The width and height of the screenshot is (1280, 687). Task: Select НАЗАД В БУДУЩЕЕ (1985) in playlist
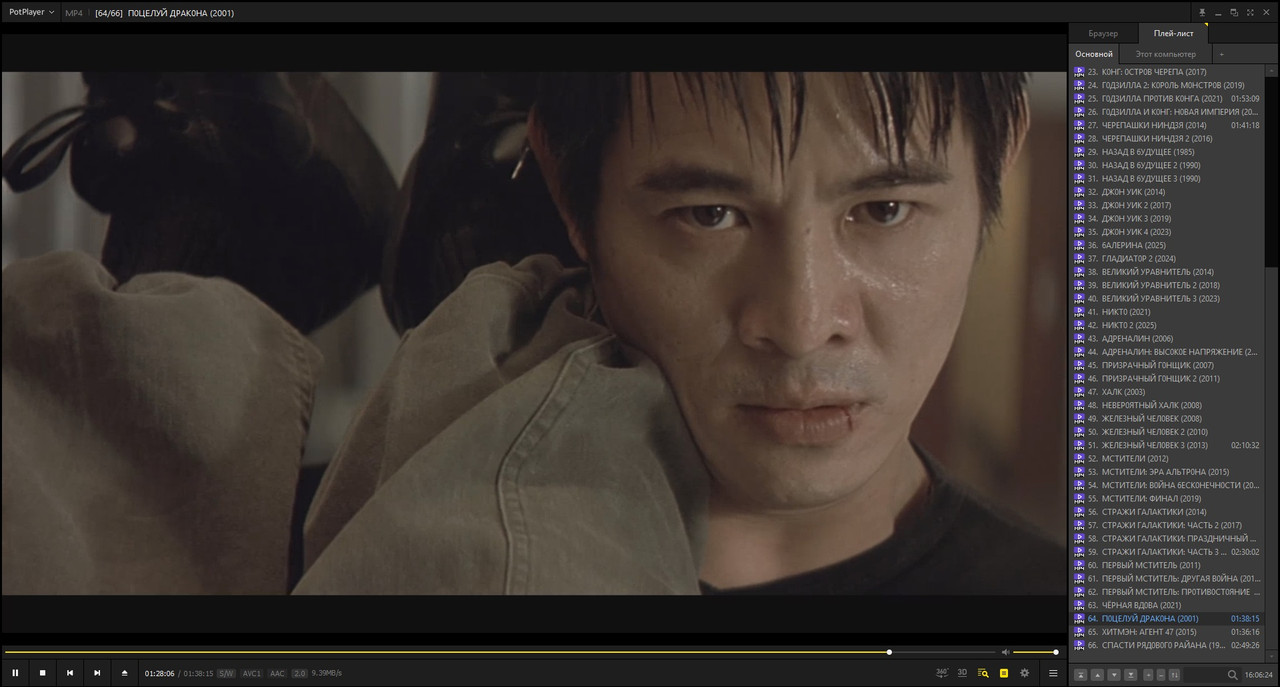(x=1166, y=152)
